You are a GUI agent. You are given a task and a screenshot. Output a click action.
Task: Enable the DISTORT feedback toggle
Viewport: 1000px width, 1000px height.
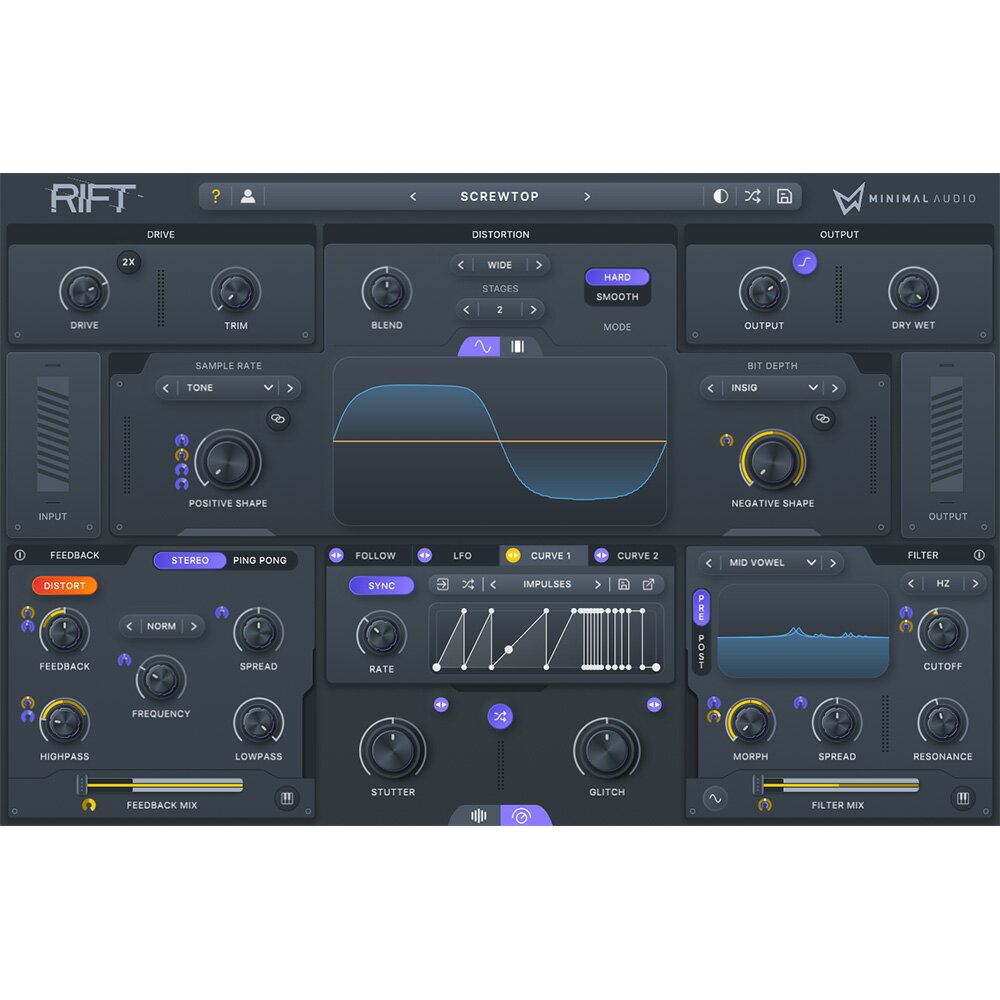click(64, 585)
